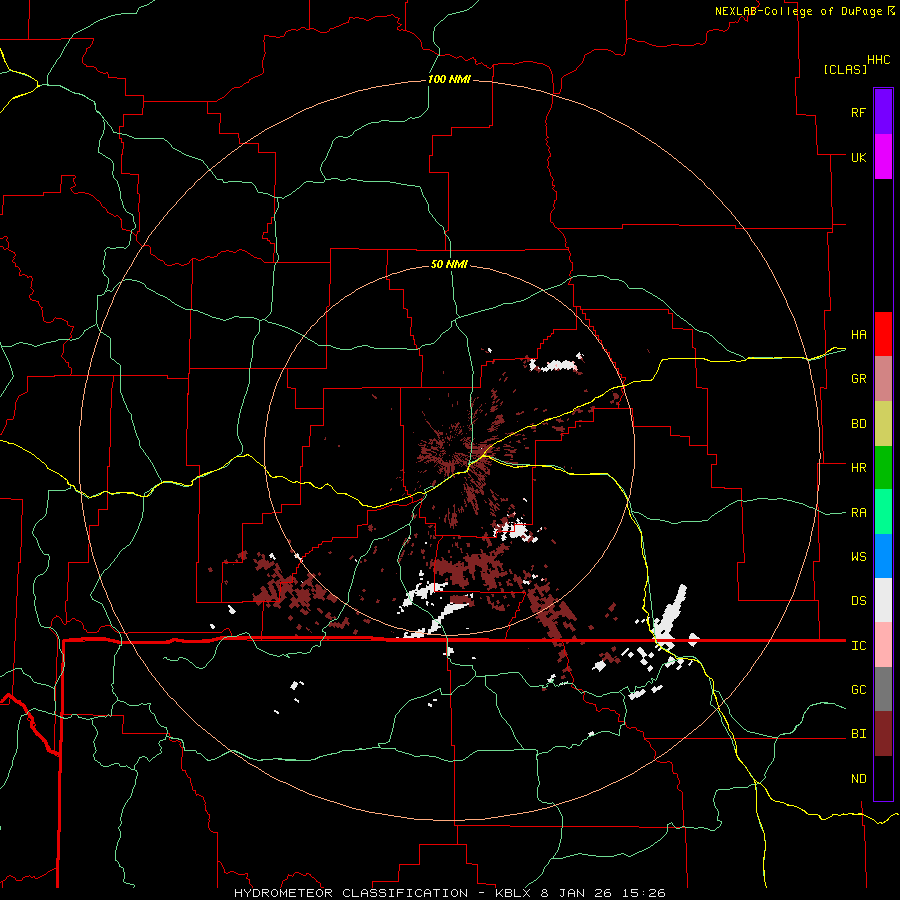Click the "15:26" timestamp text

[x=642, y=893]
